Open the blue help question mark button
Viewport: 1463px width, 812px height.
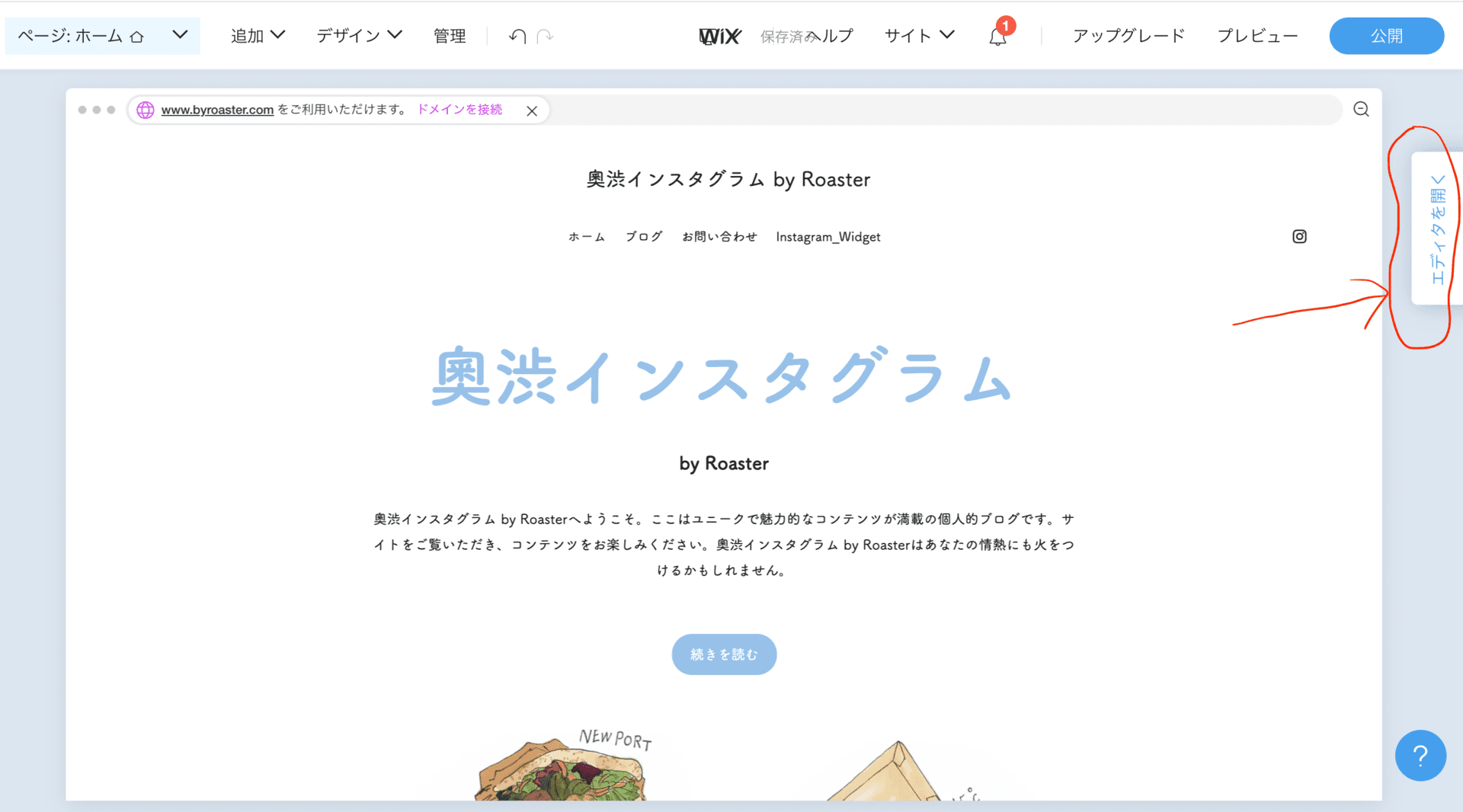[1420, 755]
